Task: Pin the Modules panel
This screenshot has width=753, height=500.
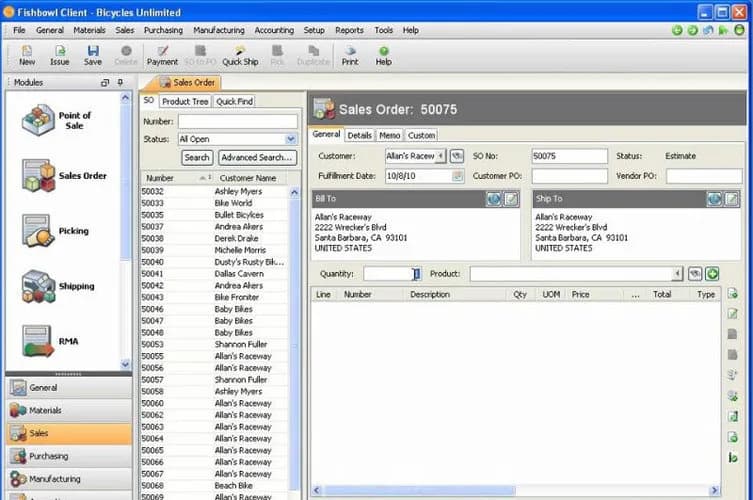Action: (x=120, y=83)
